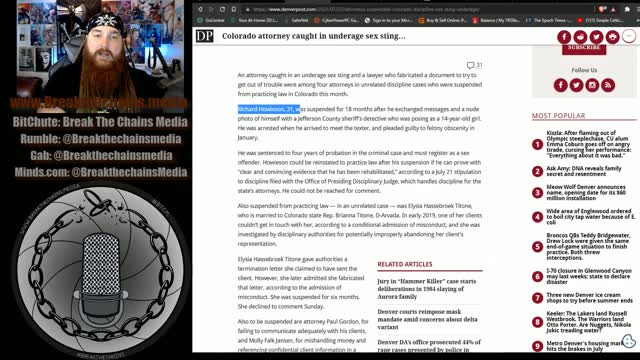The height and width of the screenshot is (360, 640).
Task: Open Three new Denver ice cream shops story
Action: 589,298
